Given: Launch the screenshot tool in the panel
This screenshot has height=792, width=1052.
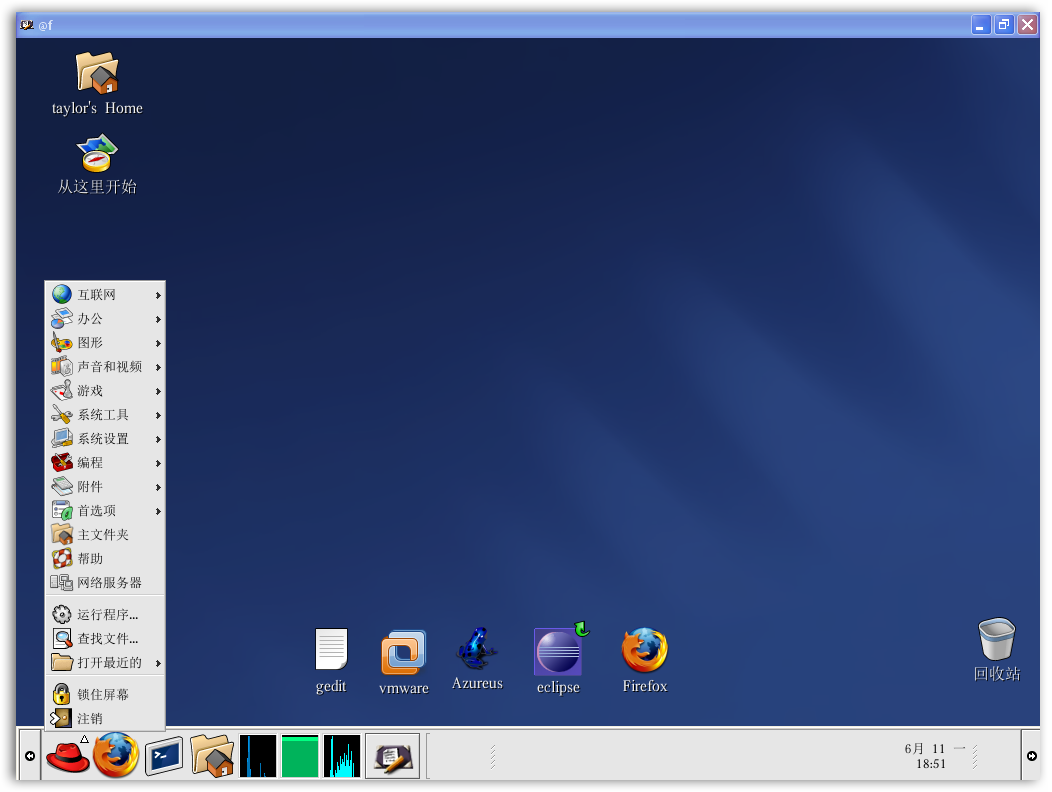Looking at the screenshot, I should [x=392, y=756].
